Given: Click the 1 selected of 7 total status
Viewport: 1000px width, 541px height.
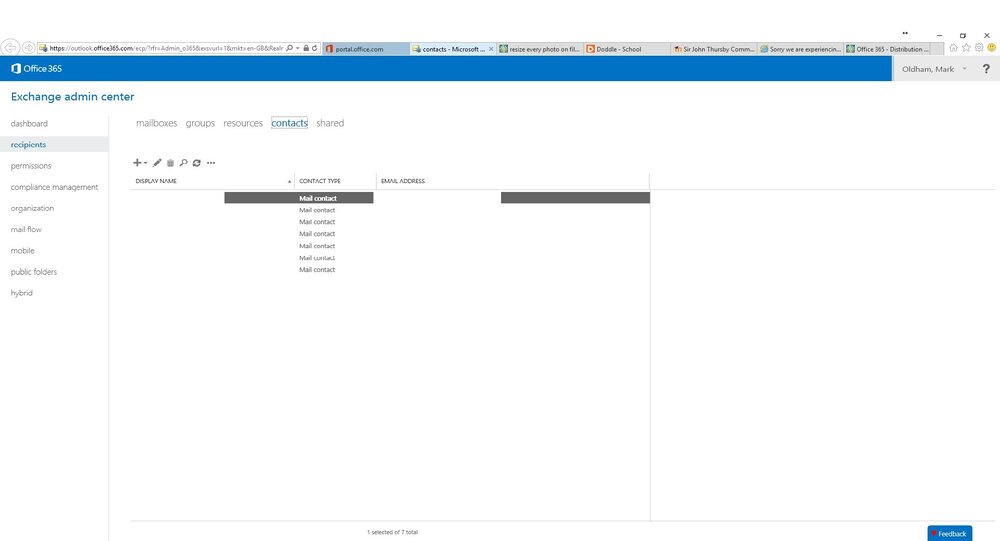Looking at the screenshot, I should [x=392, y=532].
